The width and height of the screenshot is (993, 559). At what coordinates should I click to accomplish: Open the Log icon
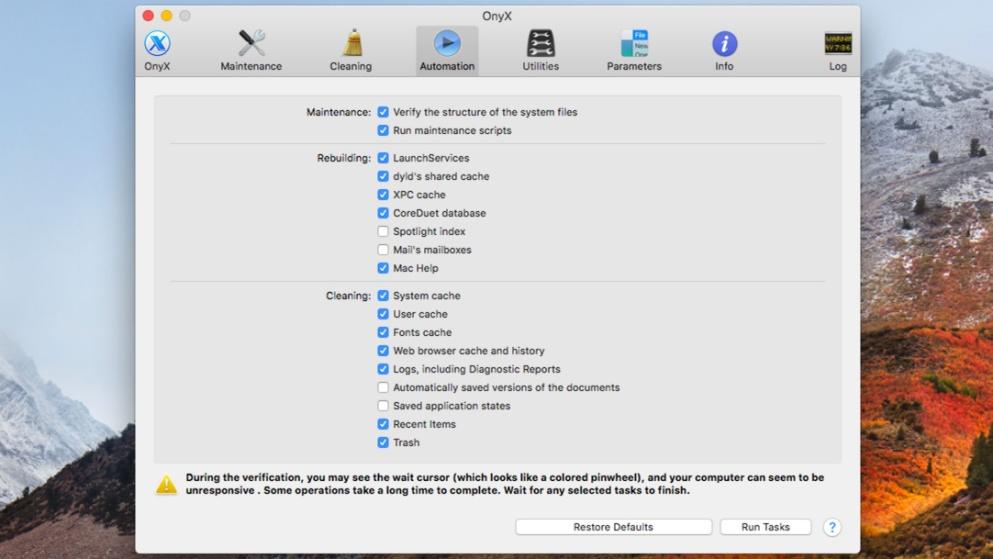point(838,44)
